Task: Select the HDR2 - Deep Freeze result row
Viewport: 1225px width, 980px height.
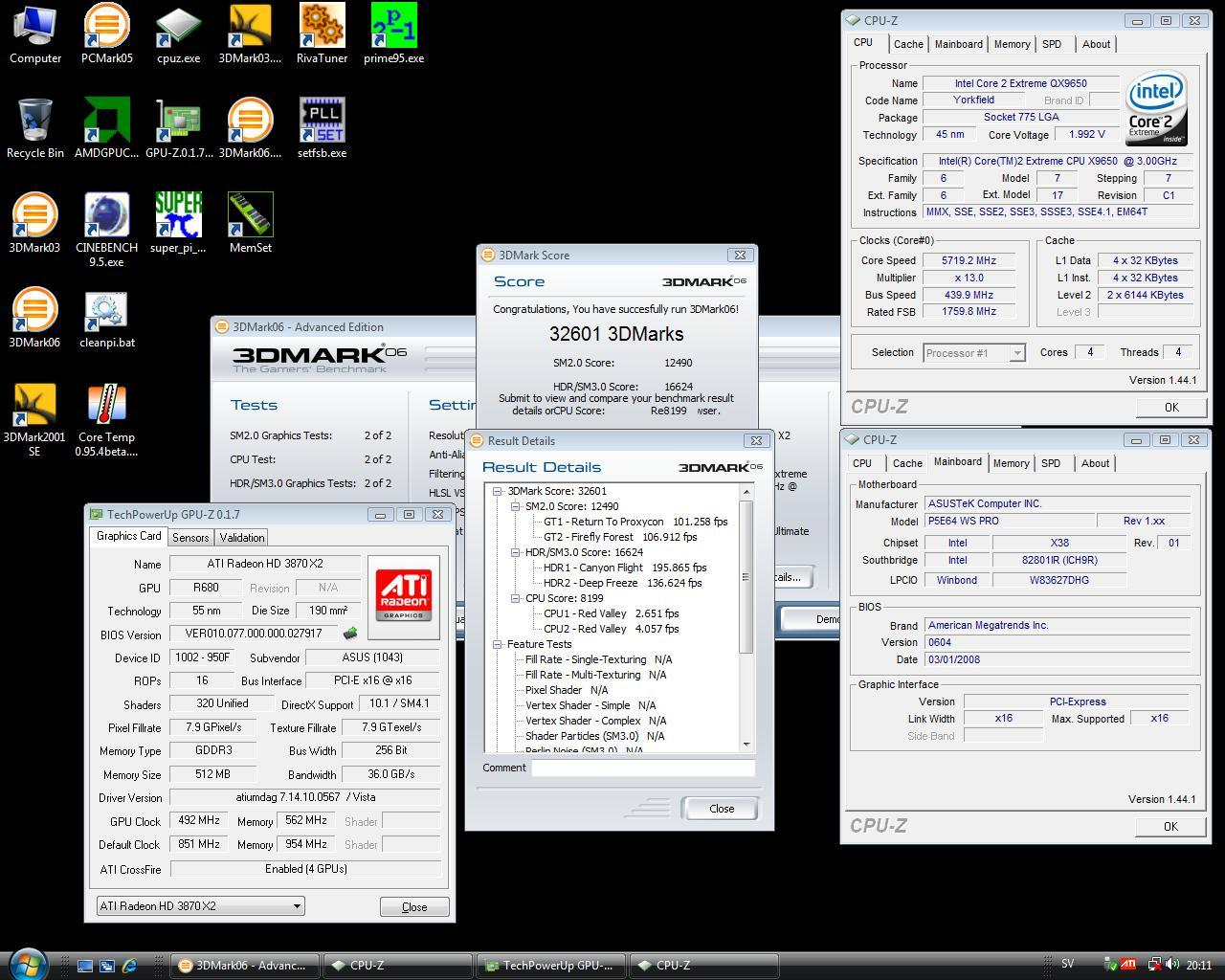Action: click(x=622, y=583)
